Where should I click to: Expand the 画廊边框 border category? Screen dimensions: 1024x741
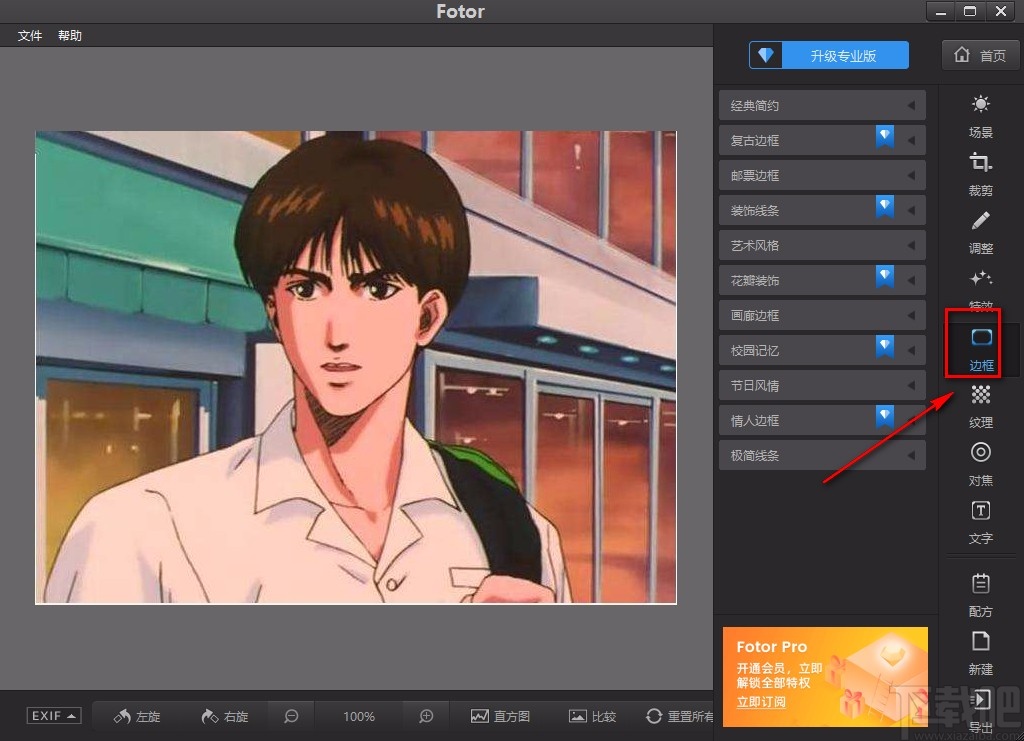(x=822, y=315)
